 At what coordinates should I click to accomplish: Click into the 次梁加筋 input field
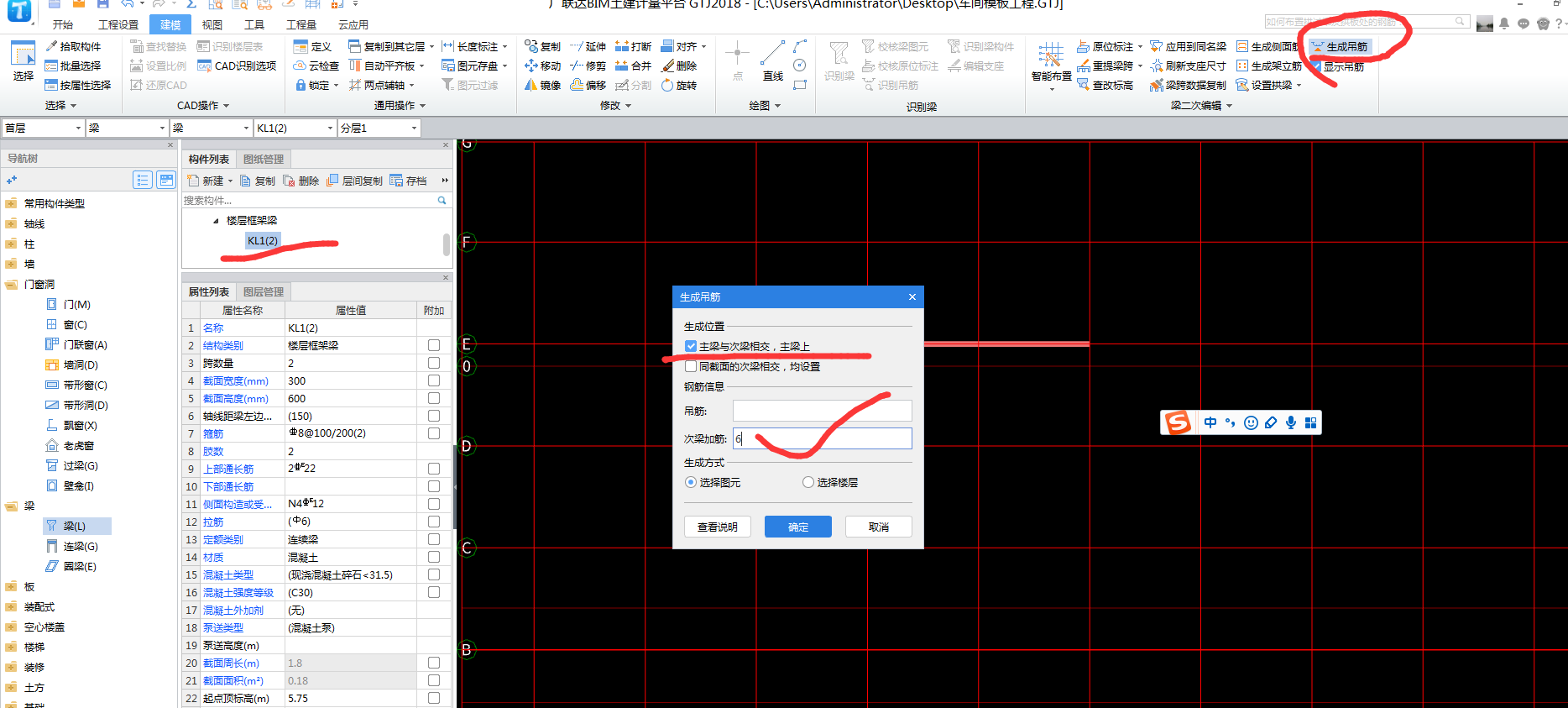point(823,438)
